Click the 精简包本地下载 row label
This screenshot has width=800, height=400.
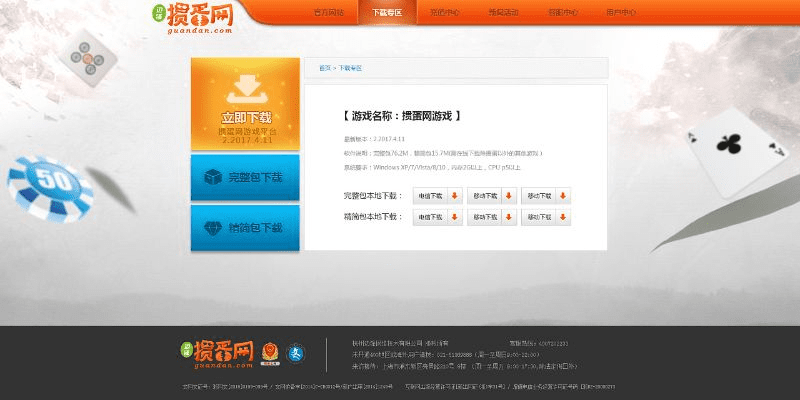pos(373,217)
